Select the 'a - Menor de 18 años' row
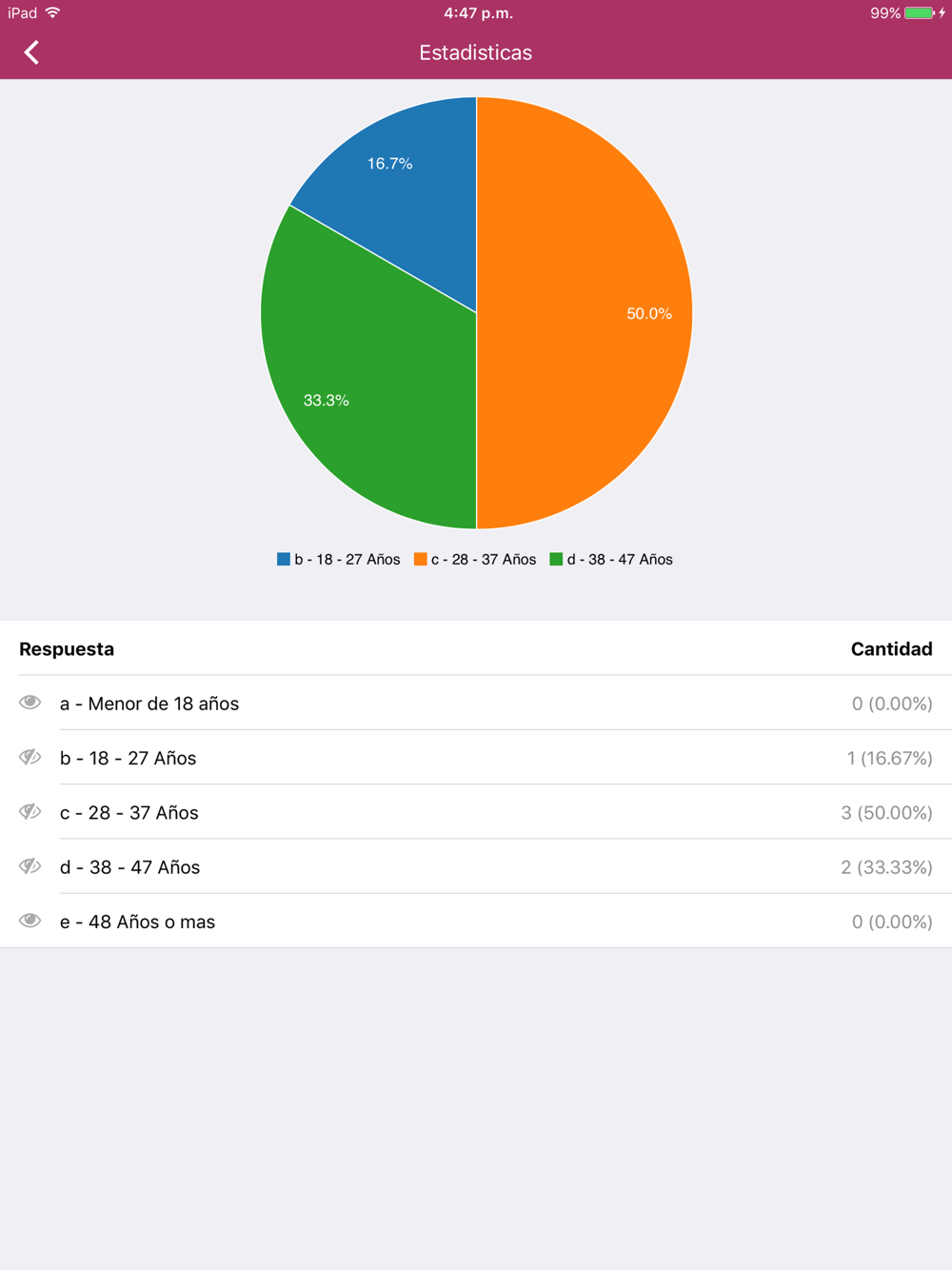 point(476,703)
